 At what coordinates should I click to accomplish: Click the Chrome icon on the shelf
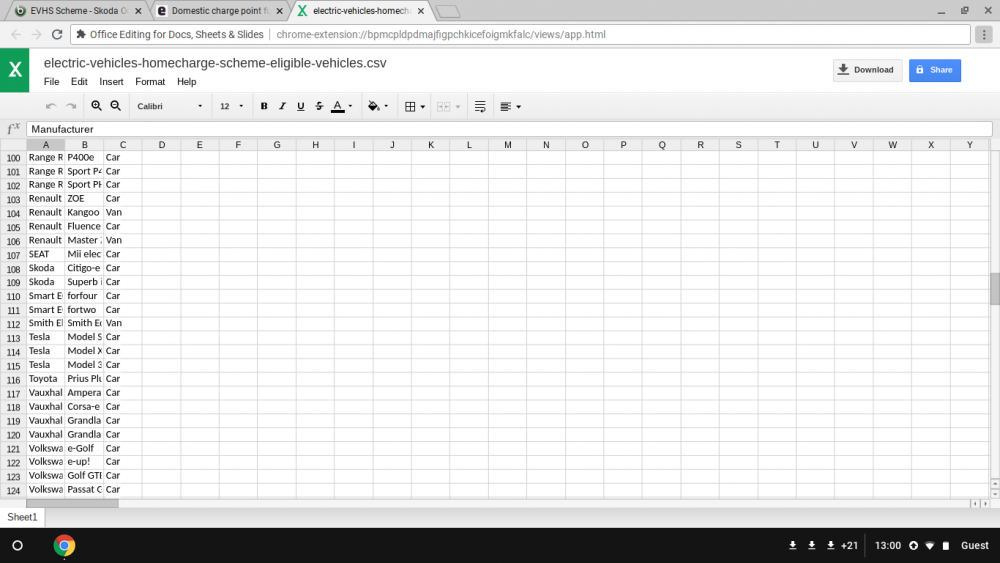64,546
